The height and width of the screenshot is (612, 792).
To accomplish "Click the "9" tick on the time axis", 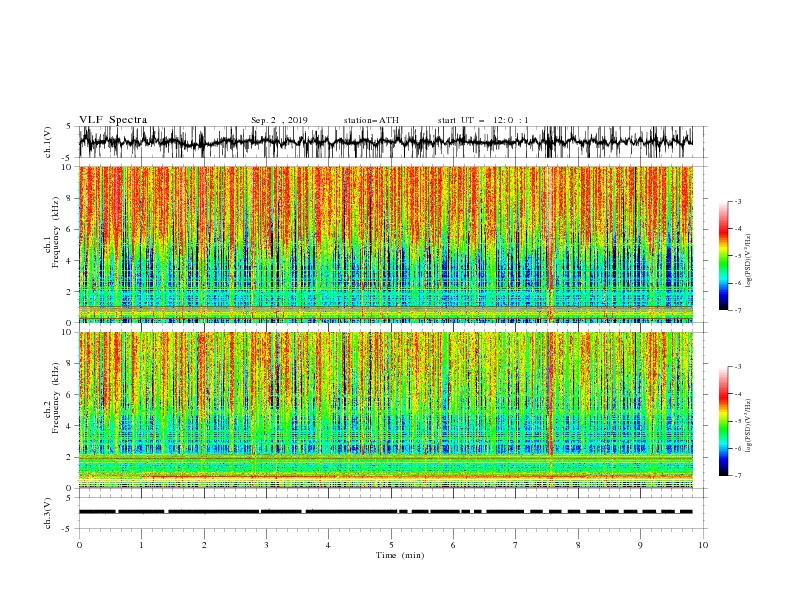I will 640,545.
